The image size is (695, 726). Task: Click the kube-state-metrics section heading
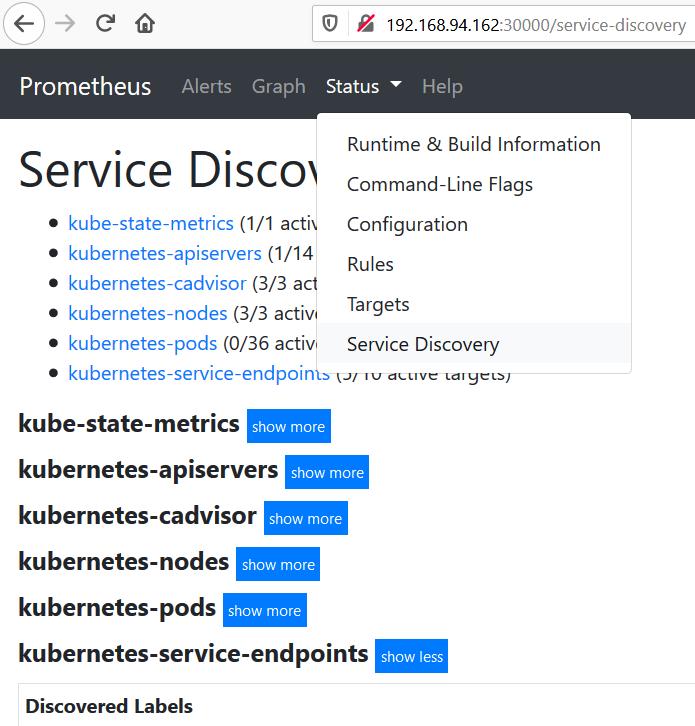[x=129, y=424]
